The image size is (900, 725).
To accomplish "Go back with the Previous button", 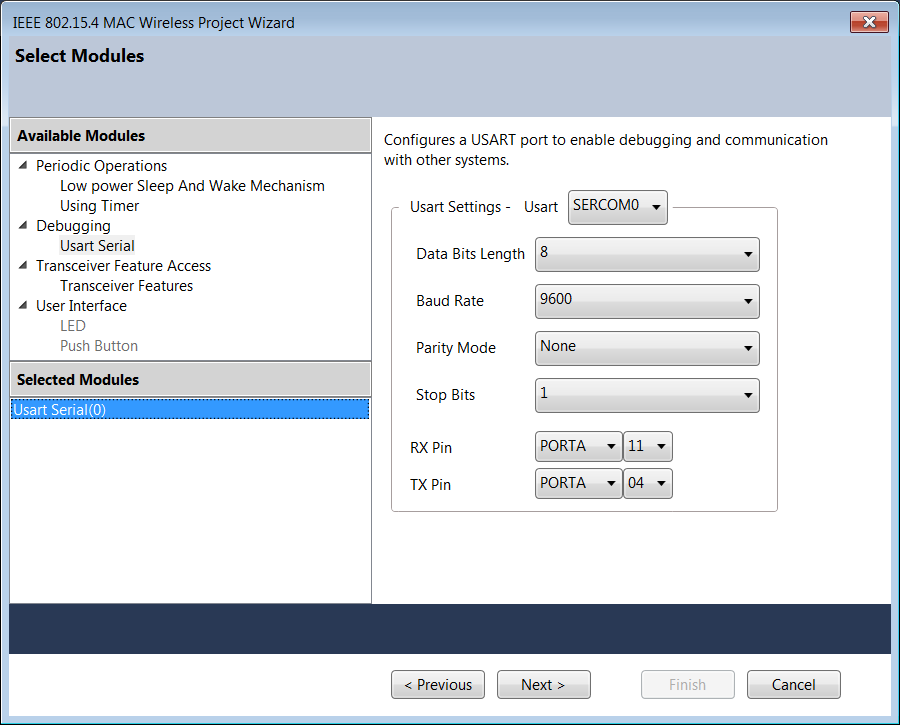I will (x=438, y=684).
